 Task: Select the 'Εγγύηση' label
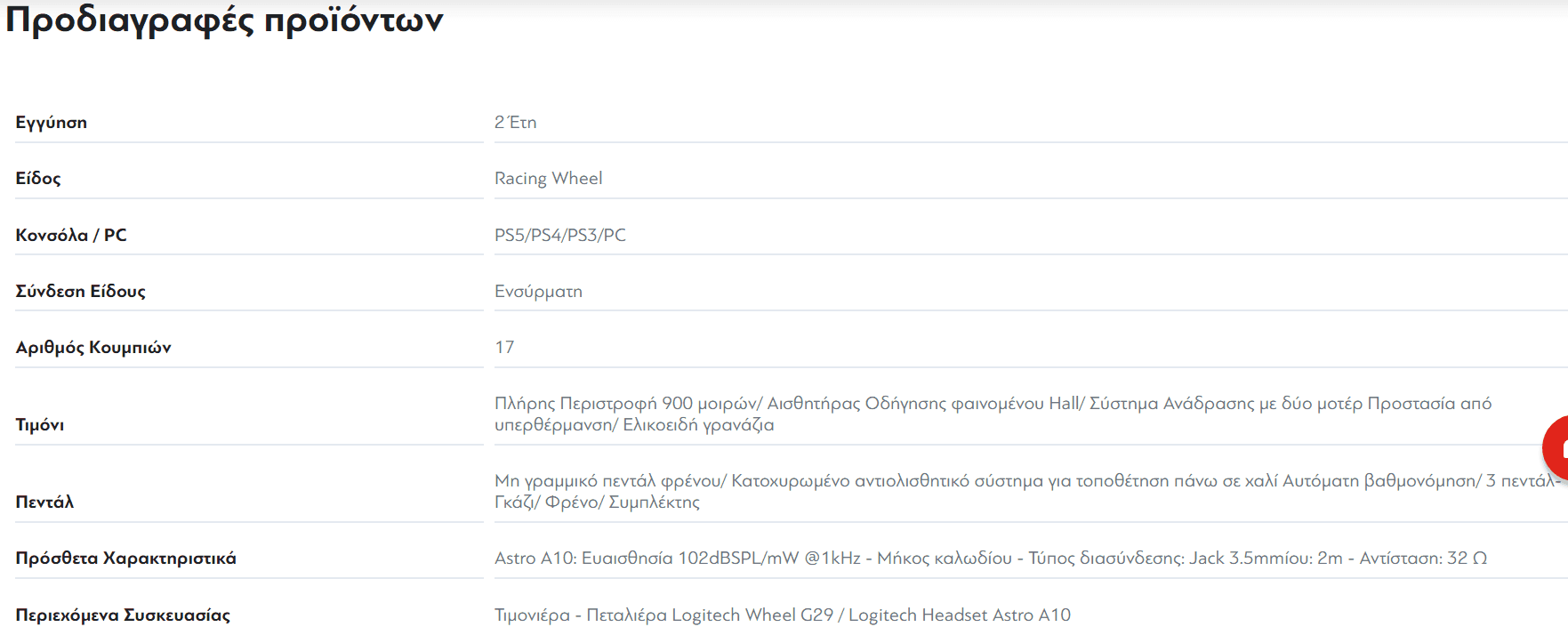click(52, 123)
